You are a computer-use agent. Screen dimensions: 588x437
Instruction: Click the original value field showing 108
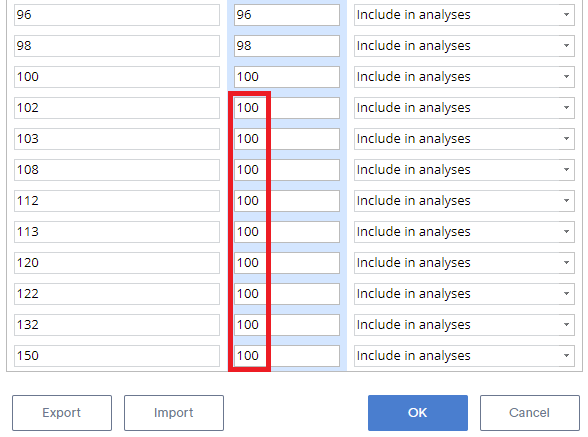[117, 170]
